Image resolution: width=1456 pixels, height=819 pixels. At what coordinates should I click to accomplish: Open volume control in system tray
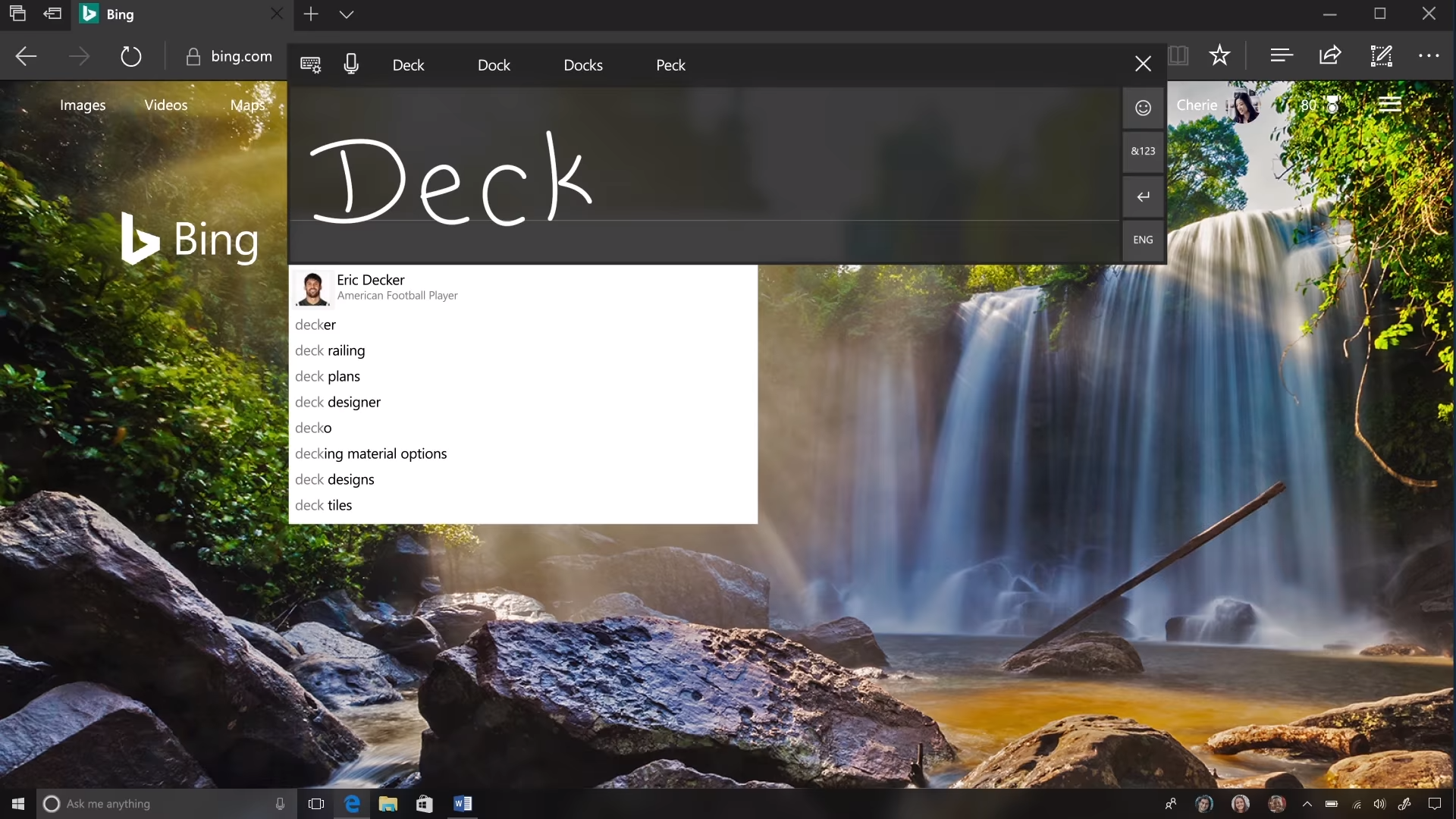[1379, 804]
